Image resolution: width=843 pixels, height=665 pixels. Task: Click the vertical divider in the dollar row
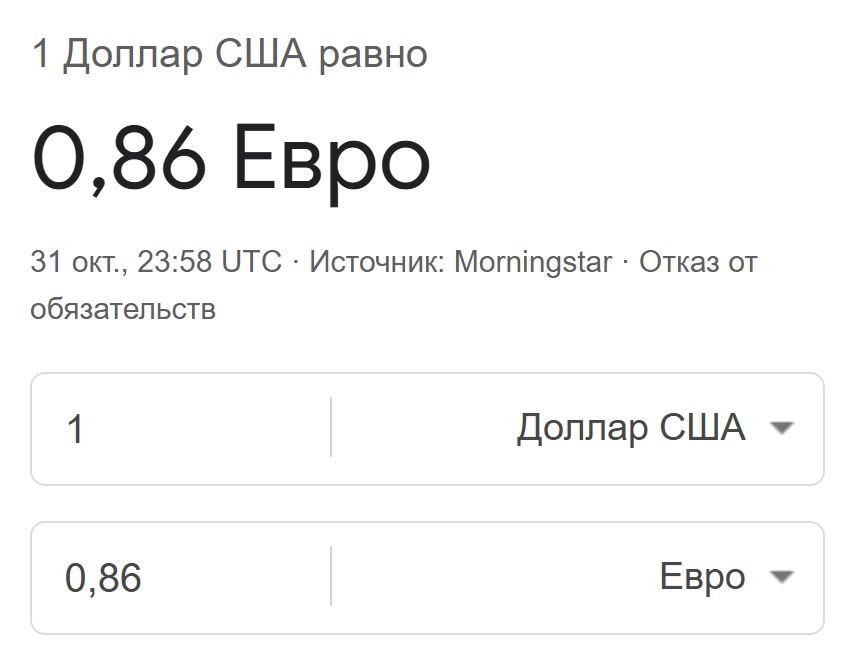pyautogui.click(x=331, y=428)
